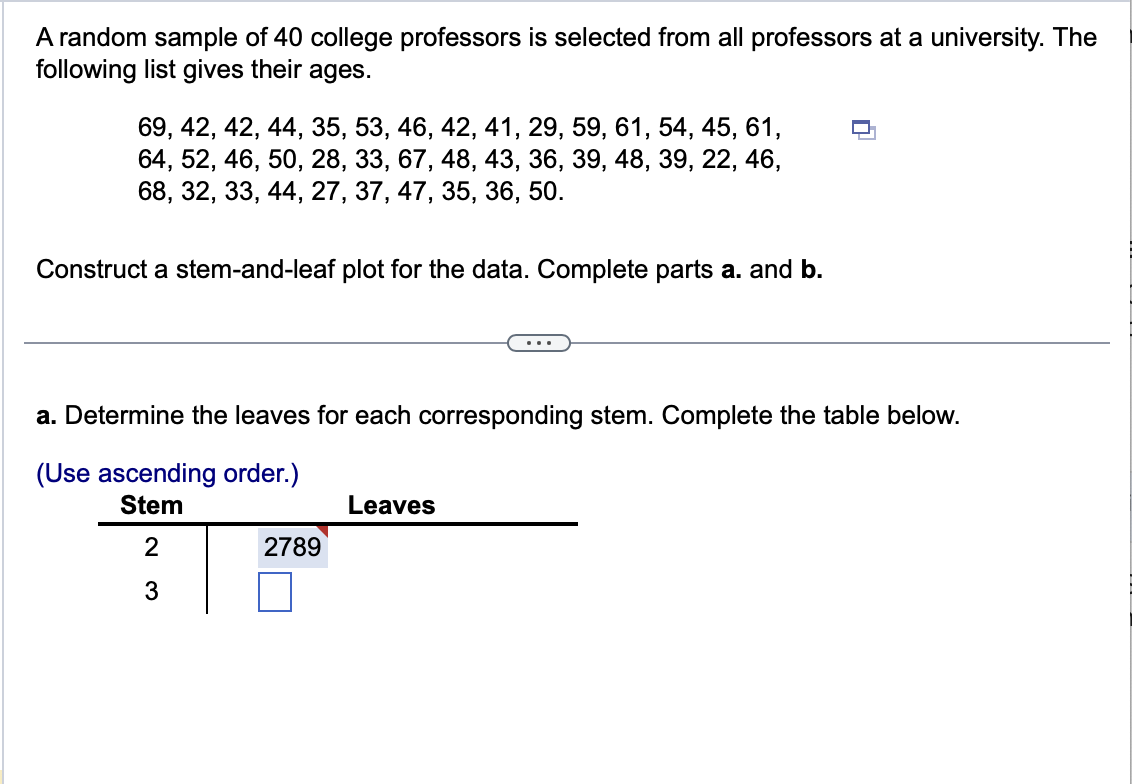Image resolution: width=1132 pixels, height=784 pixels.
Task: Select part a. instructions text
Action: point(497,415)
